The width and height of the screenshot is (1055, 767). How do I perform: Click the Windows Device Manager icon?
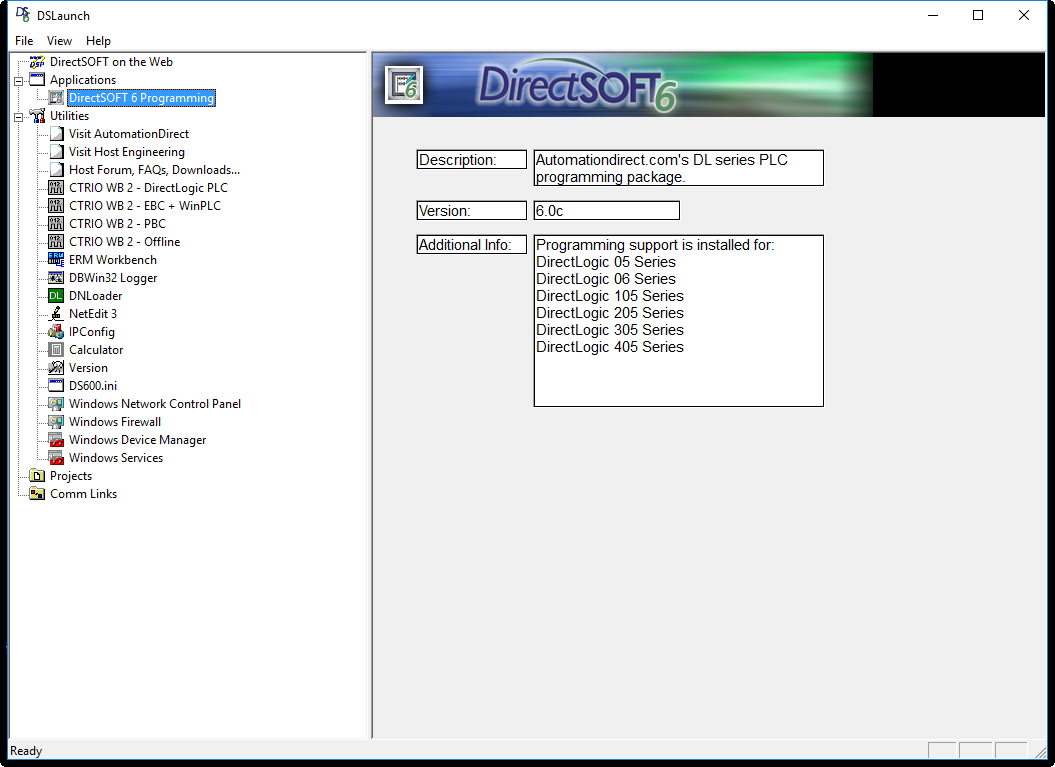click(57, 440)
